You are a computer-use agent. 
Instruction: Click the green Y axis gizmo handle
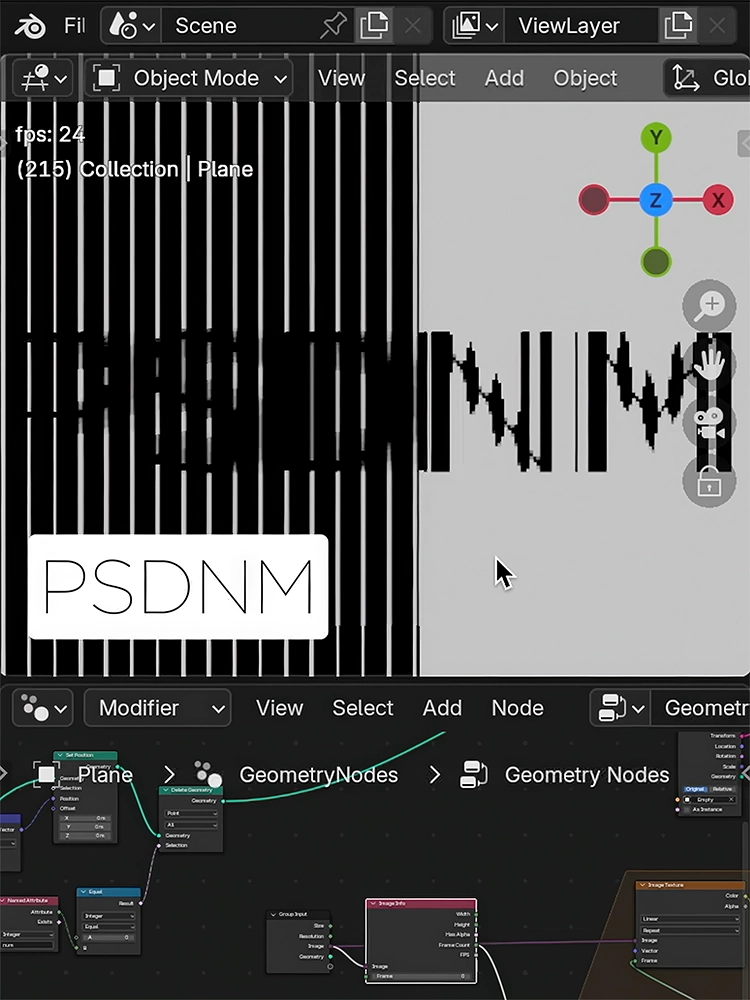tap(656, 137)
